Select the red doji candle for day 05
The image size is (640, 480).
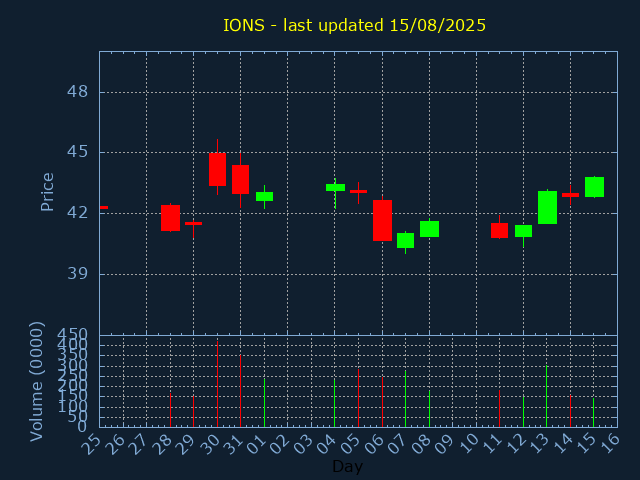tap(358, 191)
